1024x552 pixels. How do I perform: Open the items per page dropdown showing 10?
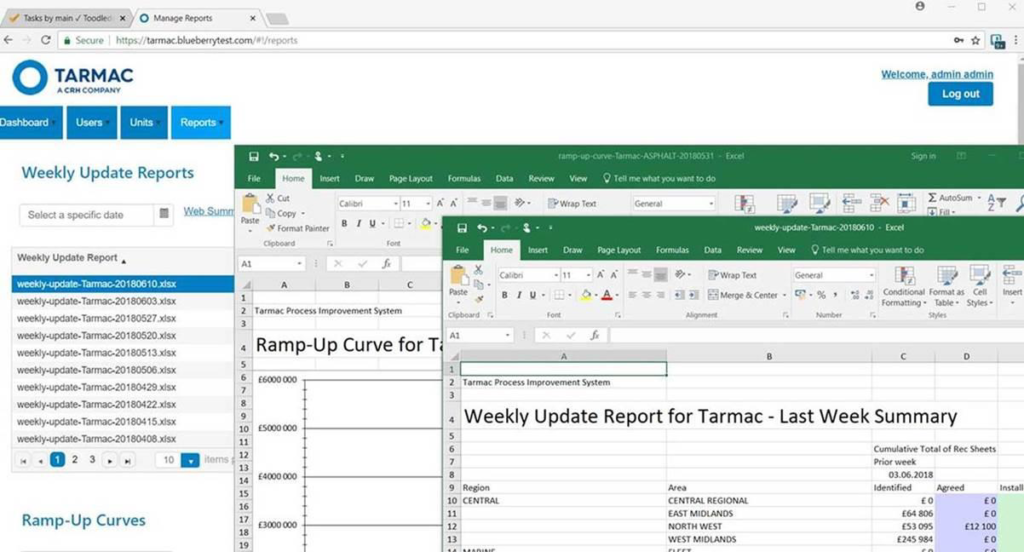coord(190,460)
